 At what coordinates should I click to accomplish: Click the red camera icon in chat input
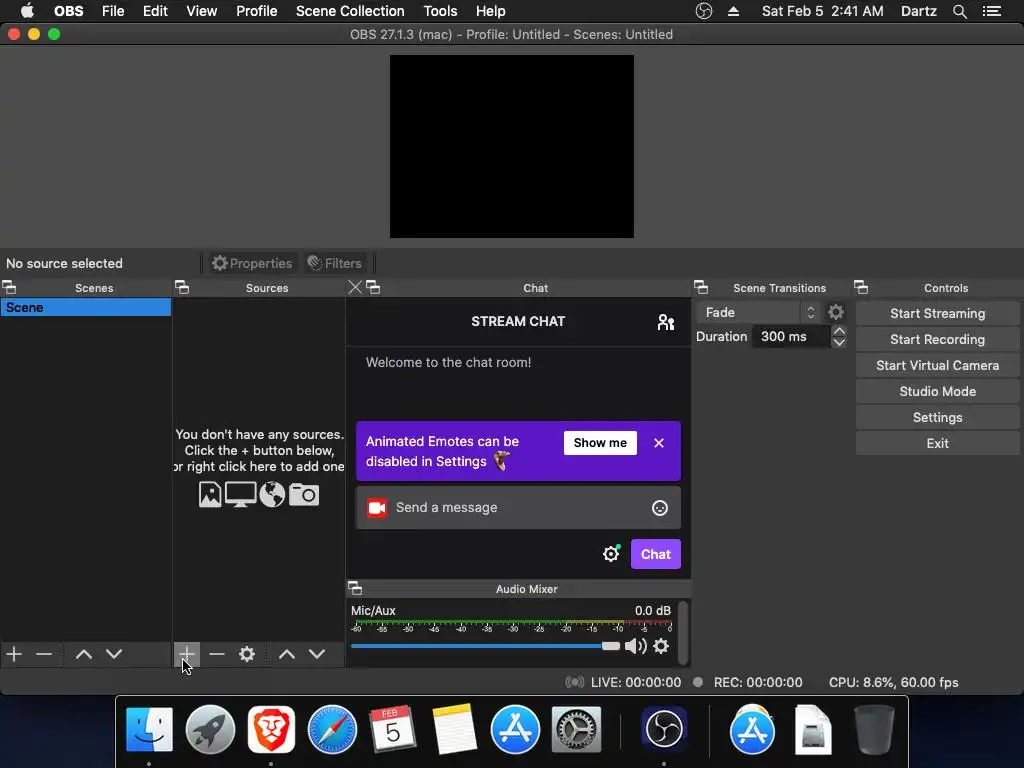(377, 507)
